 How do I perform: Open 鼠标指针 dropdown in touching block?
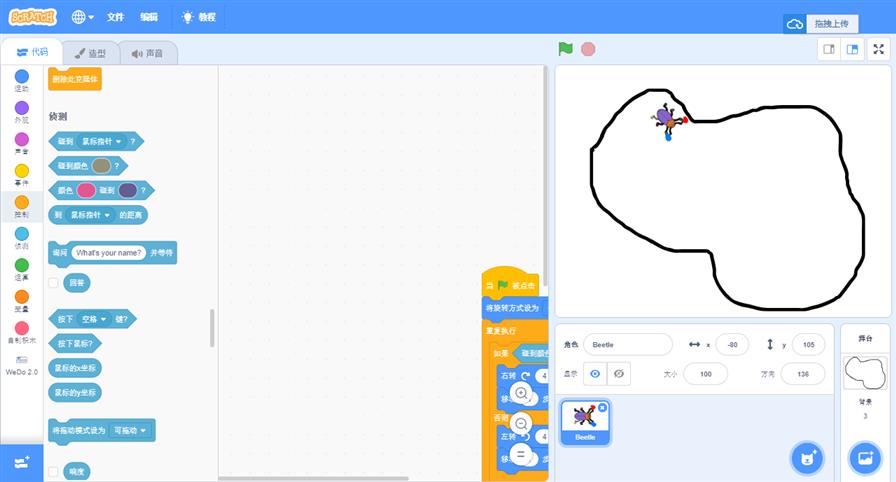point(102,141)
